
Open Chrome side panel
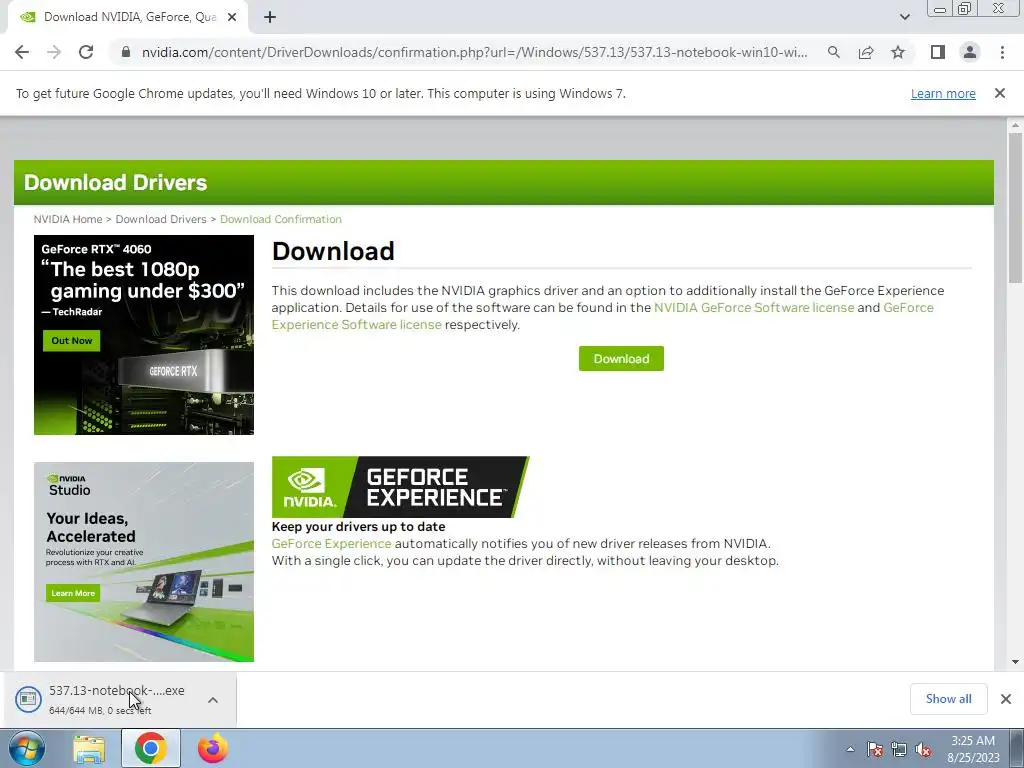tap(938, 52)
